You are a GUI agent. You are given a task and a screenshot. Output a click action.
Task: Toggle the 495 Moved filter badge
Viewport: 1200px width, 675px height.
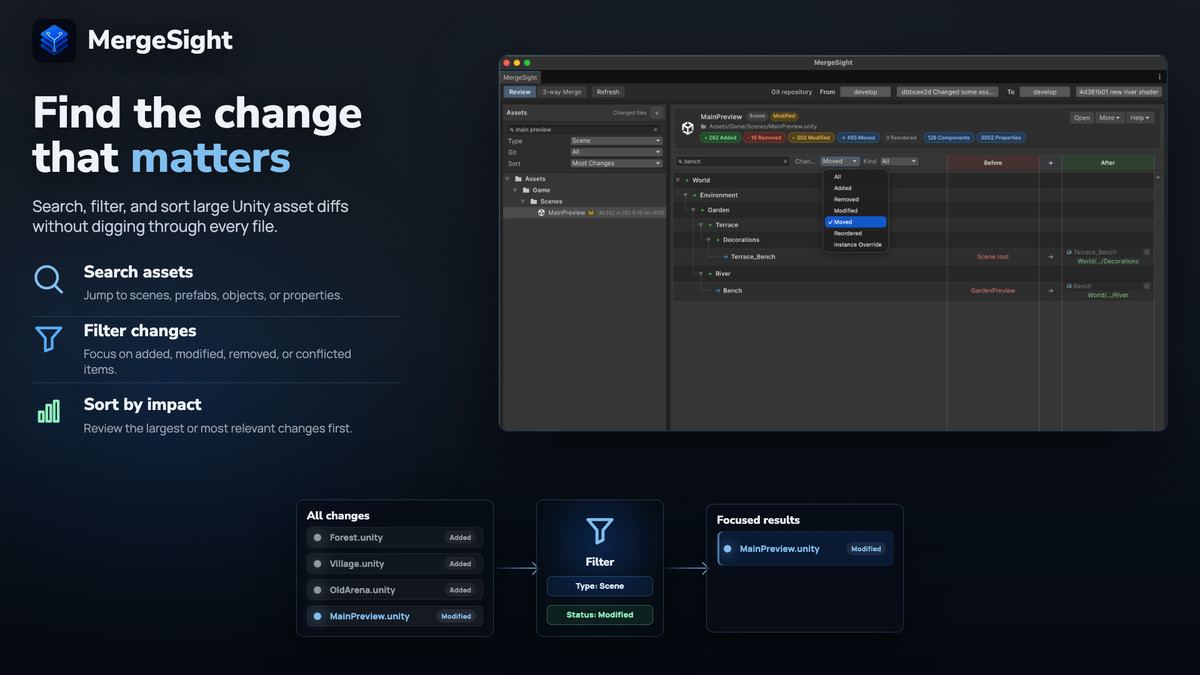(858, 138)
